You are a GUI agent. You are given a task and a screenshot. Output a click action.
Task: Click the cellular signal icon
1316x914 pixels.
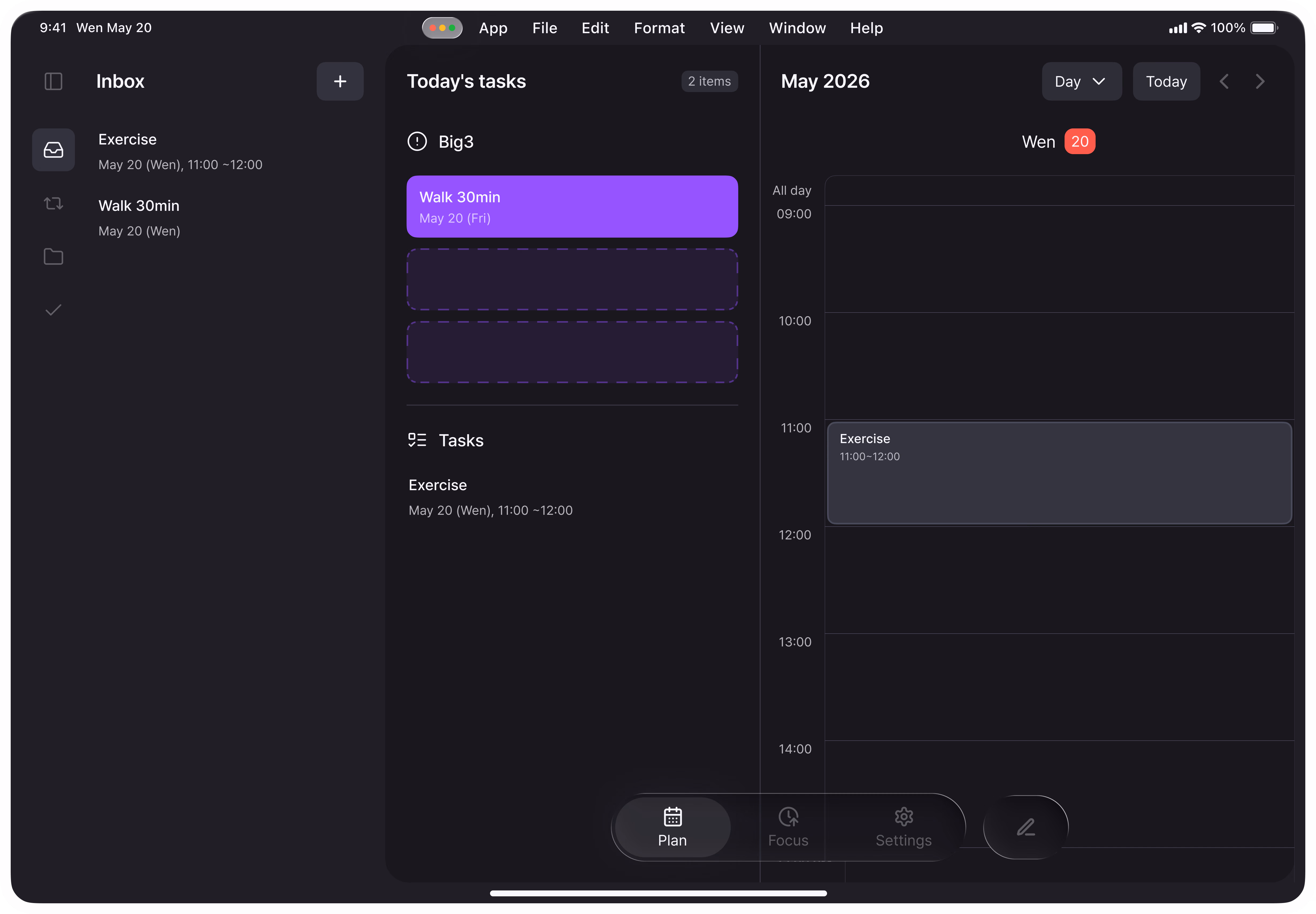pos(1177,28)
